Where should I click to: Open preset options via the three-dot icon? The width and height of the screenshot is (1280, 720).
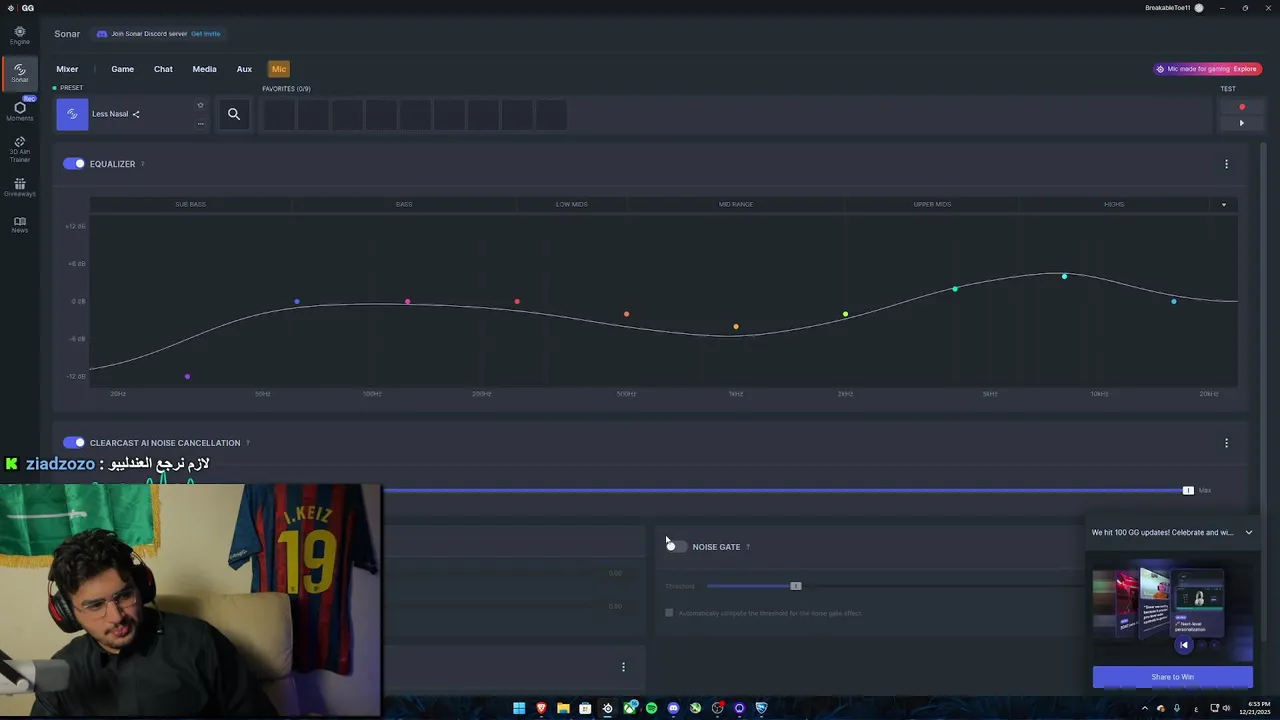point(200,124)
